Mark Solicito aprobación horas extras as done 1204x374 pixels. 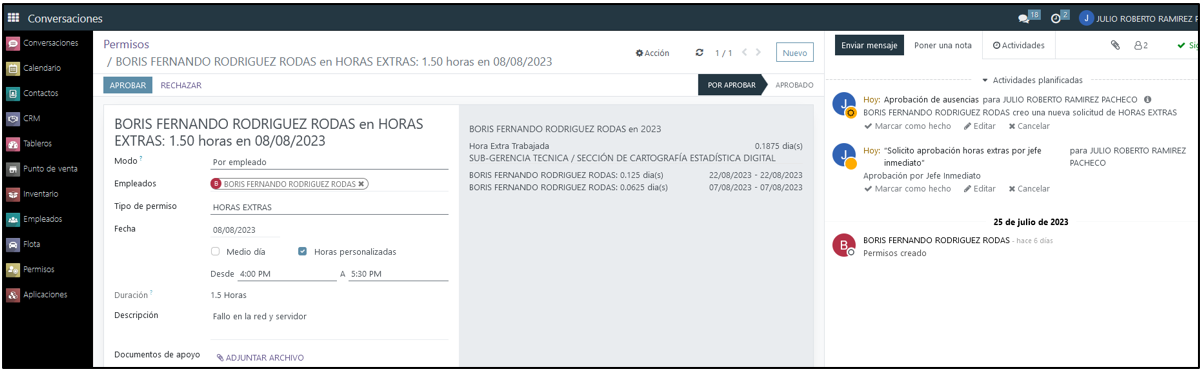[x=907, y=188]
